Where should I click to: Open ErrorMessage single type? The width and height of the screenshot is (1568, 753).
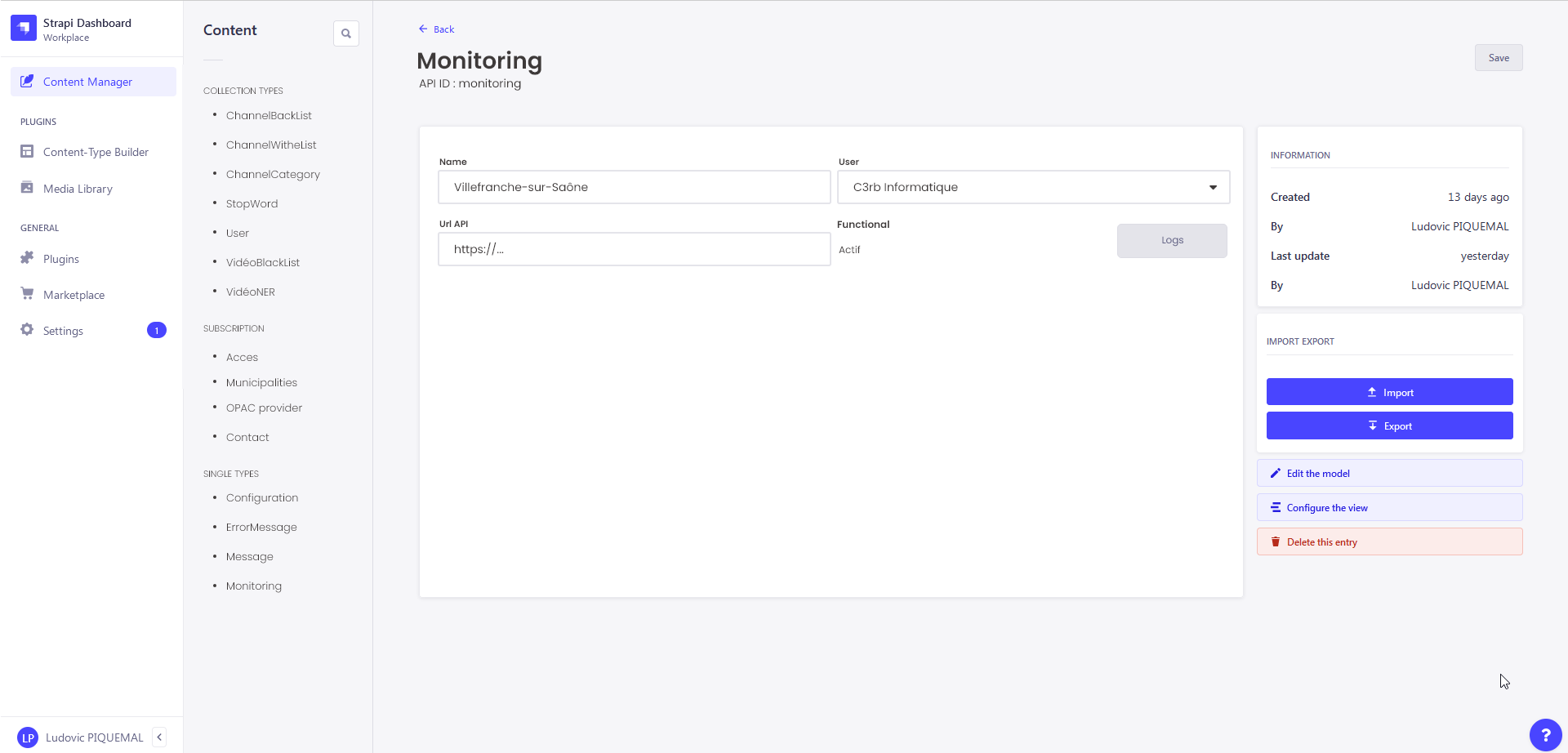261,527
